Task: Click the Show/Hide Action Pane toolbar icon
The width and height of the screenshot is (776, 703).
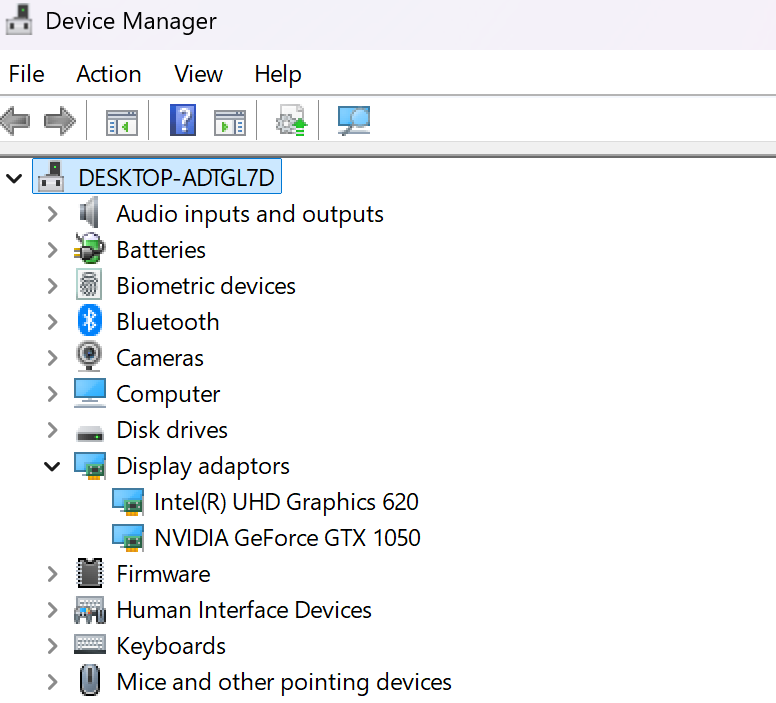Action: coord(230,122)
